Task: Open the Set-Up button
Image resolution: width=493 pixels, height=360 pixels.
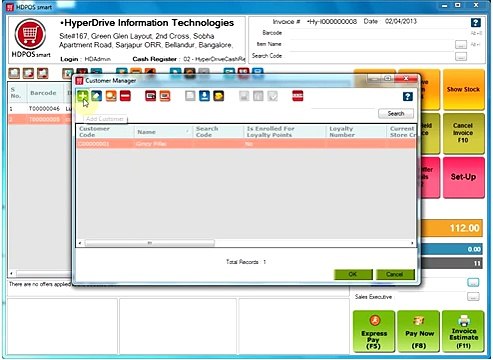Action: [x=463, y=177]
